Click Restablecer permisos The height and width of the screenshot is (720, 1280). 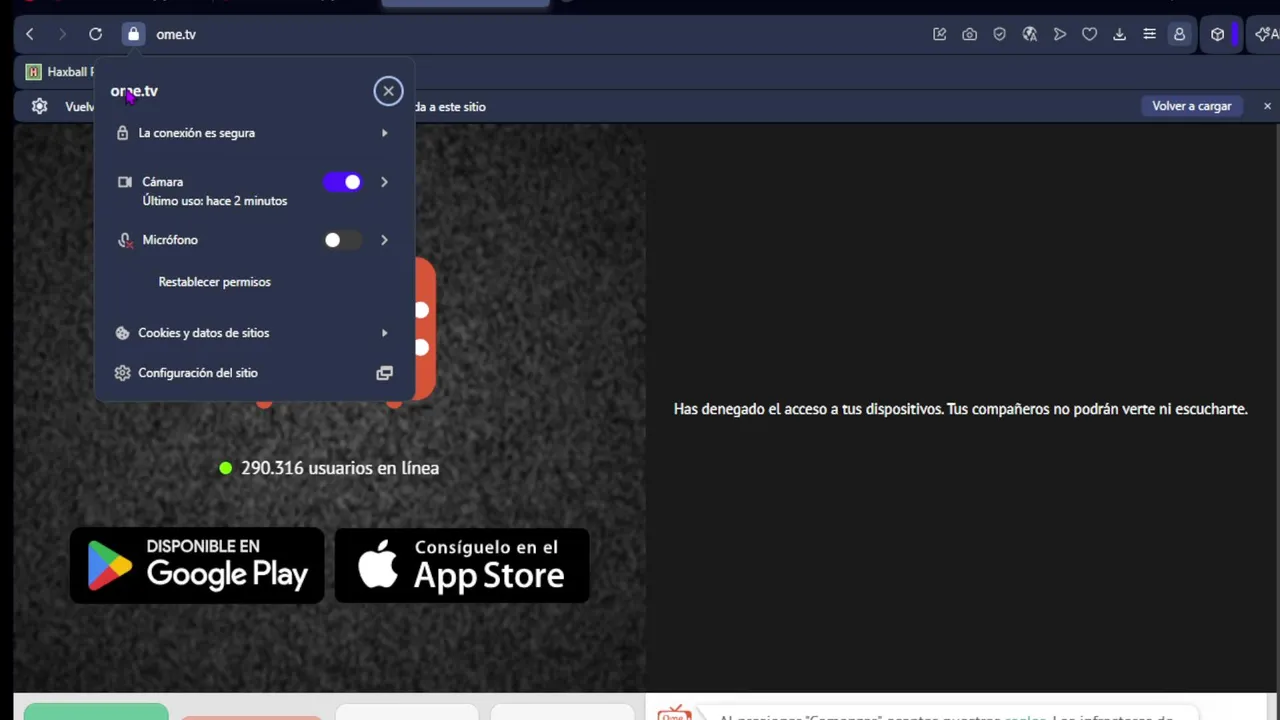(214, 282)
